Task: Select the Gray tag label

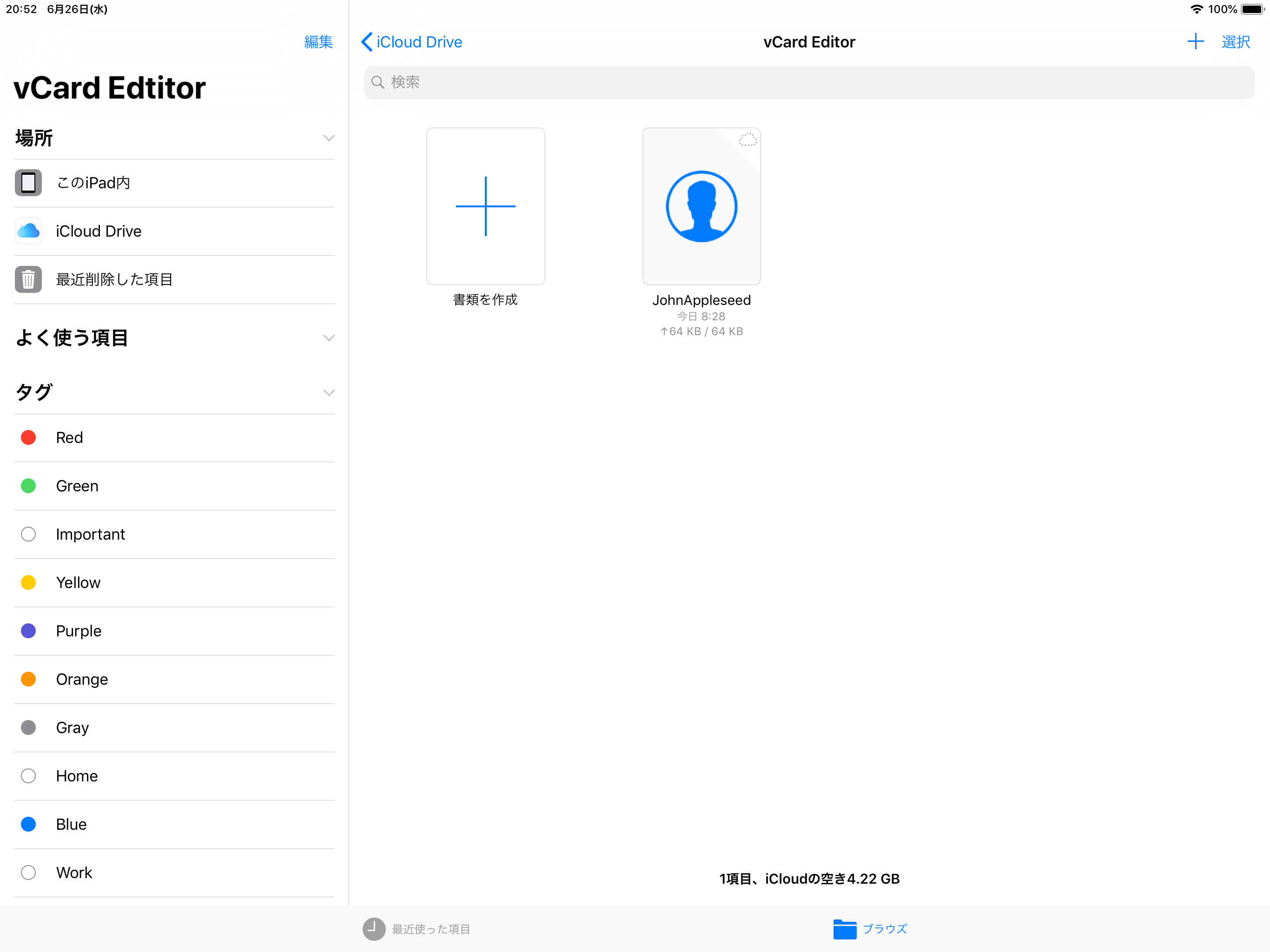Action: pyautogui.click(x=73, y=727)
